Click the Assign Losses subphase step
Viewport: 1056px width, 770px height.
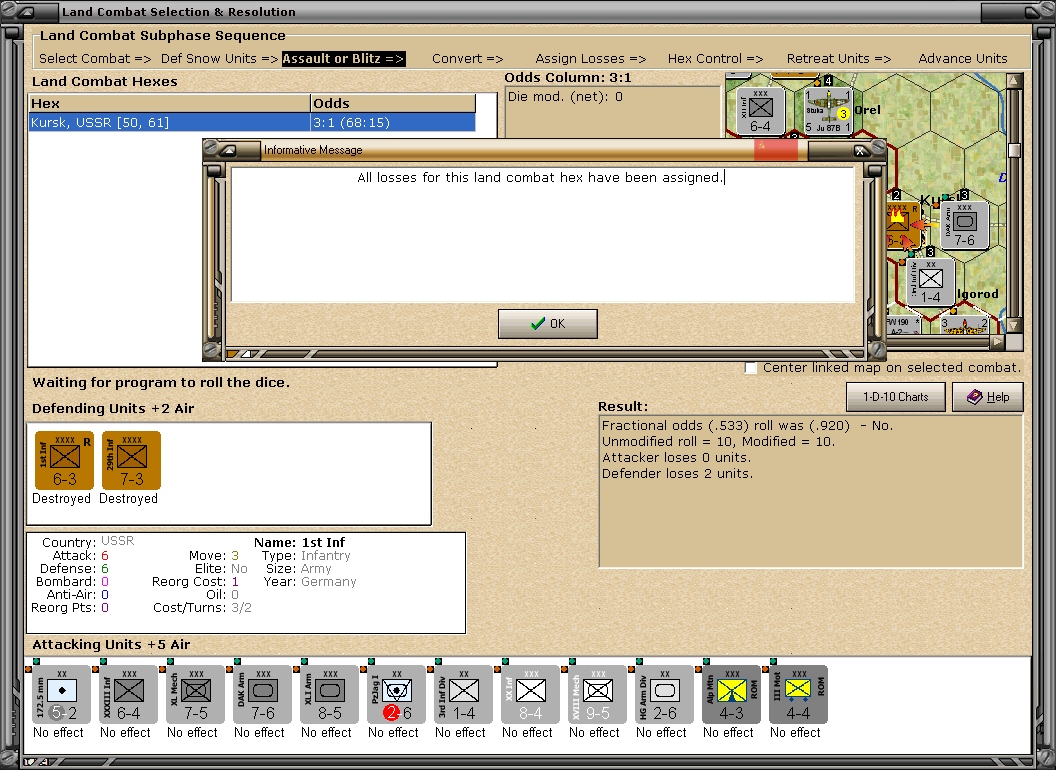click(x=591, y=59)
